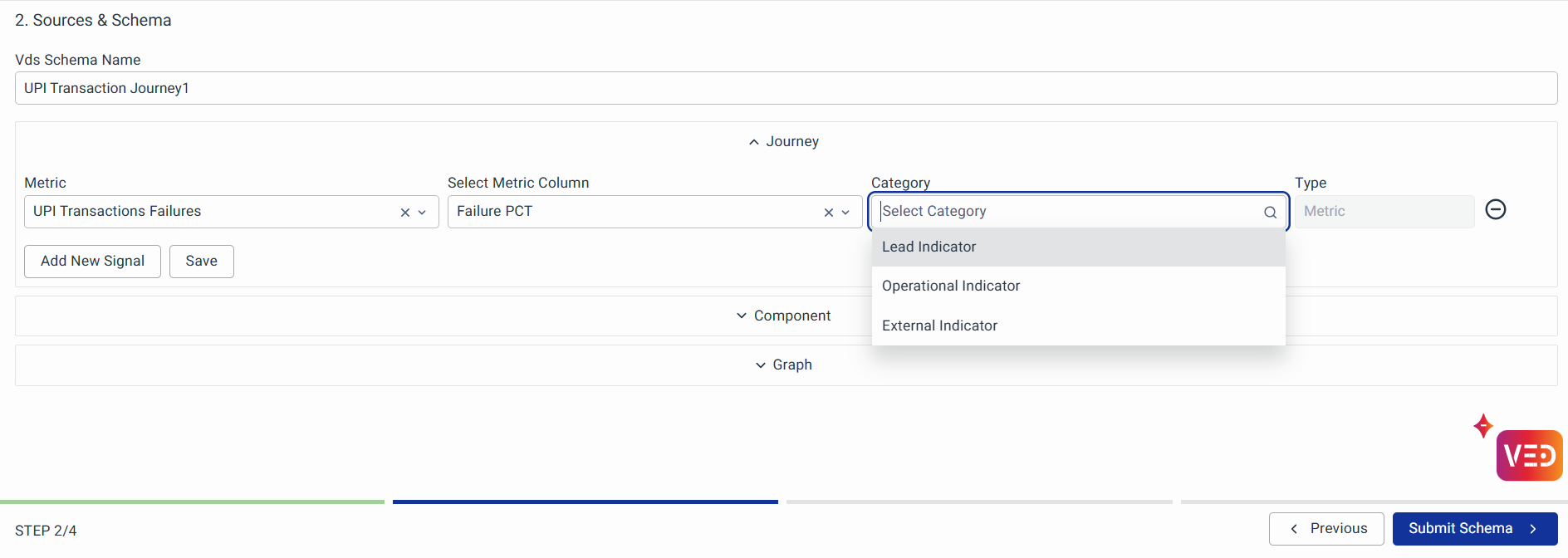Expand the Component section

click(x=784, y=316)
